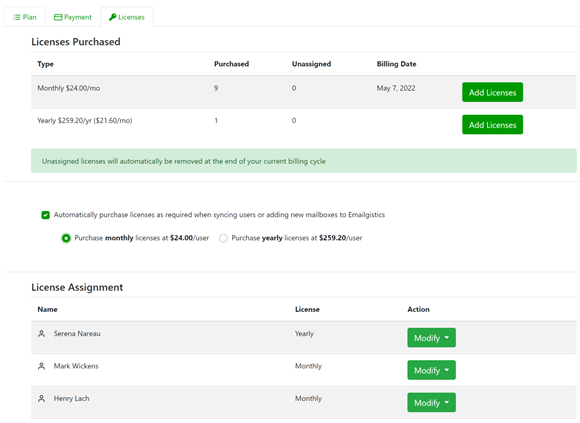Image resolution: width=580 pixels, height=423 pixels.
Task: Choose Purchase yearly licenses radio option
Action: [223, 238]
